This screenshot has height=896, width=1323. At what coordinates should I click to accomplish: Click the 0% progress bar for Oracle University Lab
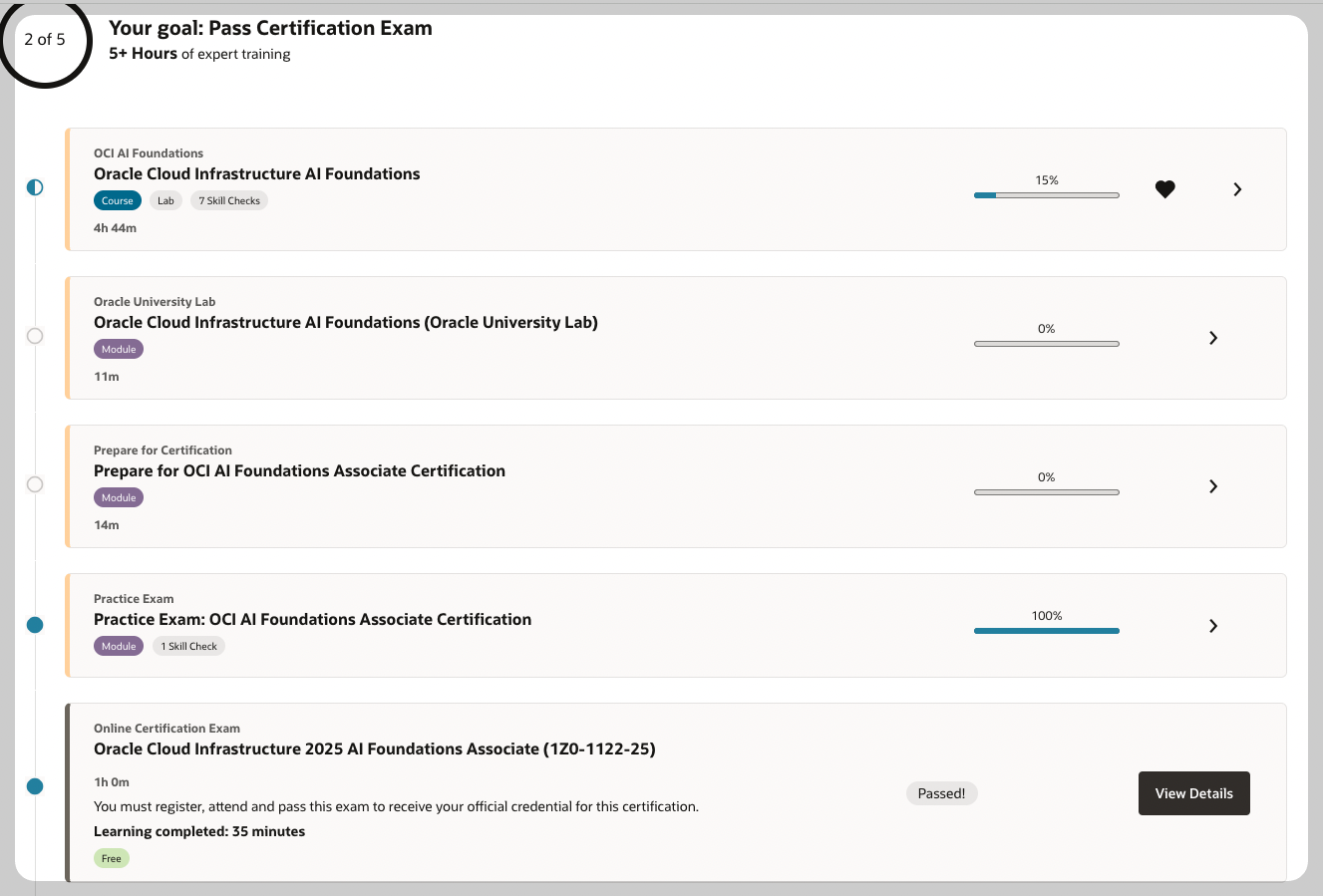tap(1046, 344)
